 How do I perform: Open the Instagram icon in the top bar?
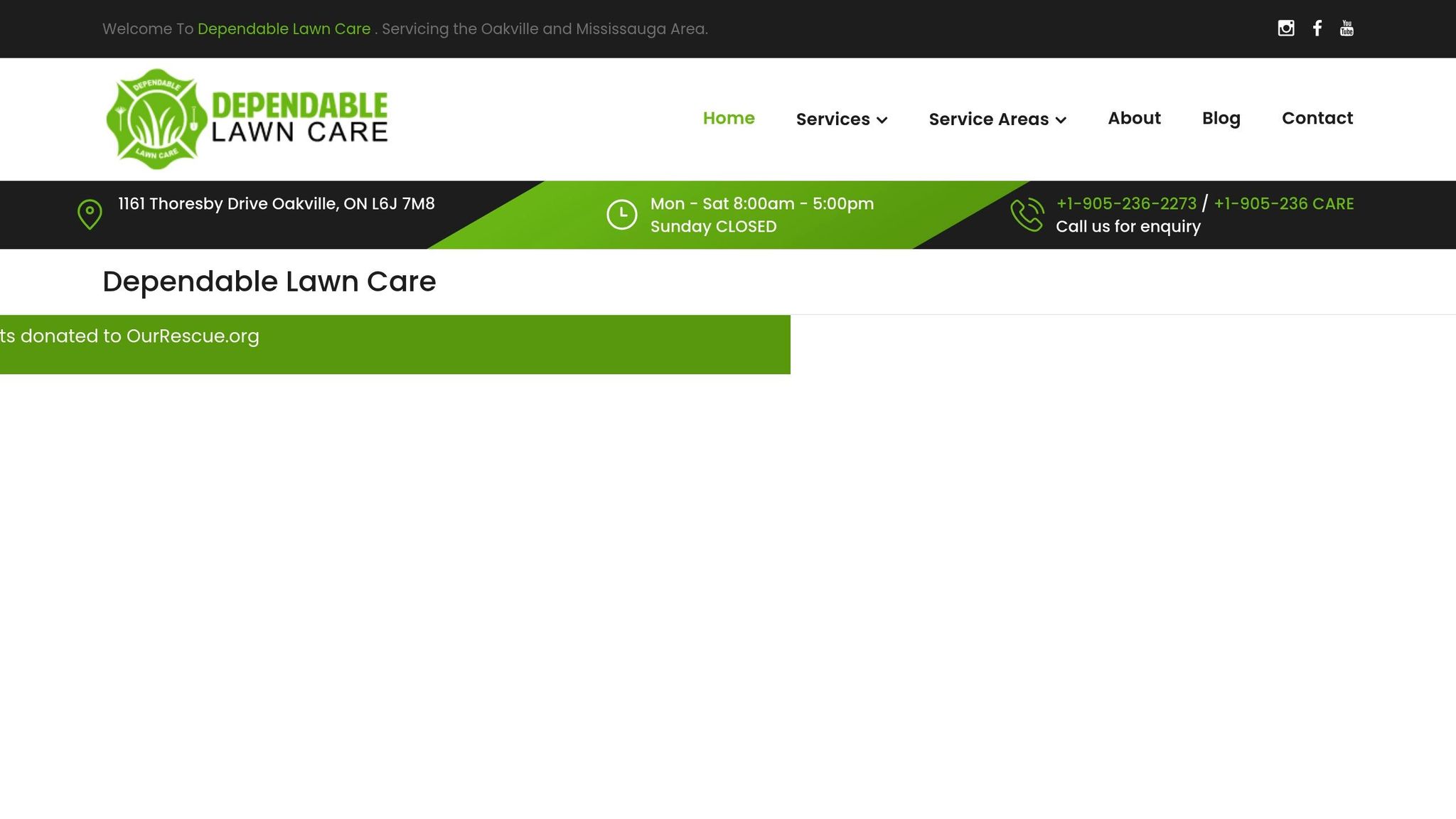pos(1285,28)
